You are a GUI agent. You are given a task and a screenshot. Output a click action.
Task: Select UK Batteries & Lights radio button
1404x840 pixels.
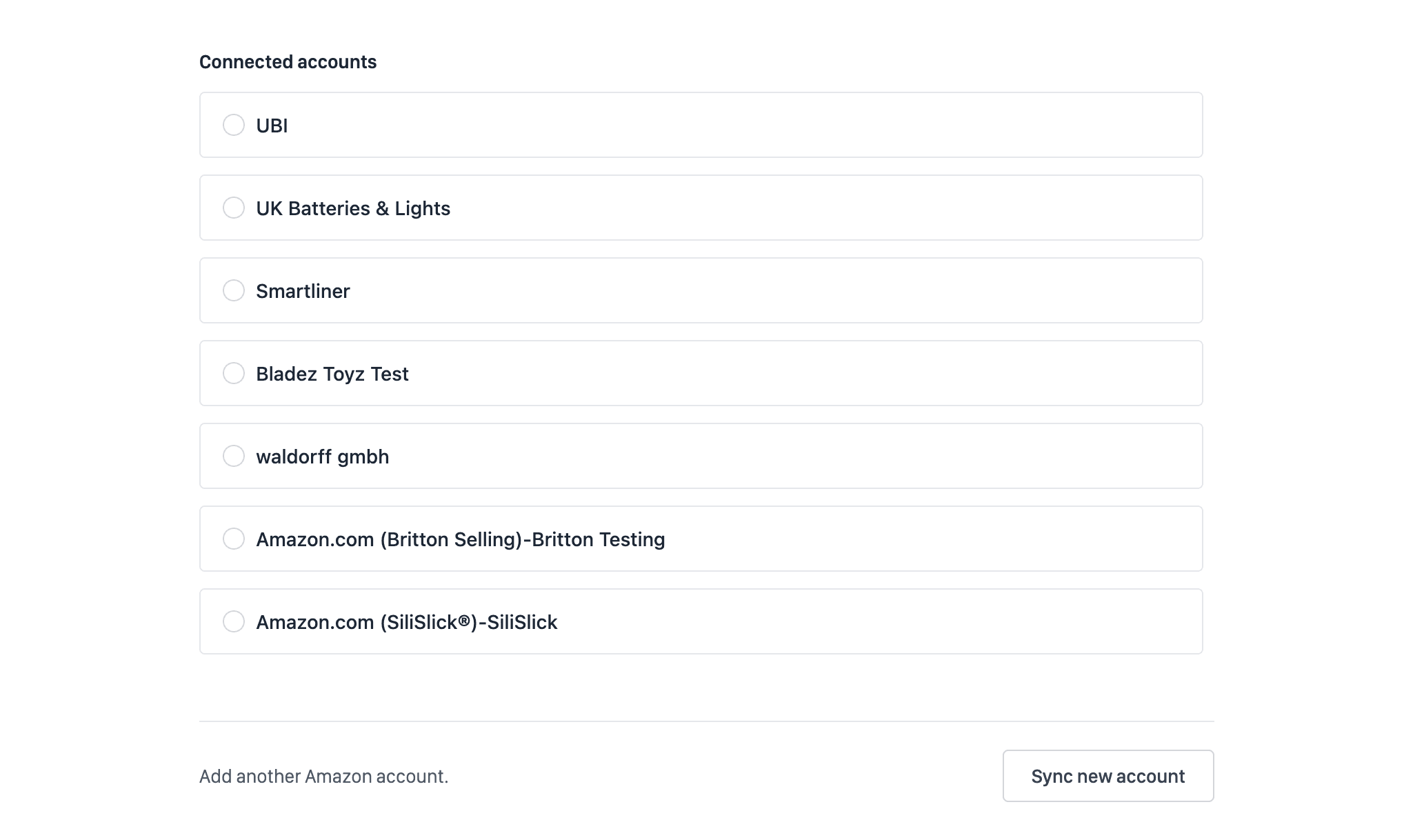point(234,208)
